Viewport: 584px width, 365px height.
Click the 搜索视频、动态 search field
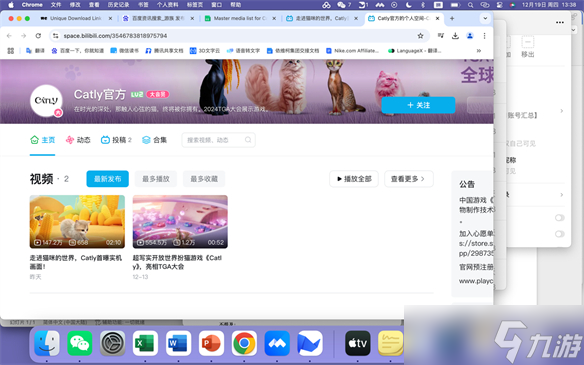219,140
